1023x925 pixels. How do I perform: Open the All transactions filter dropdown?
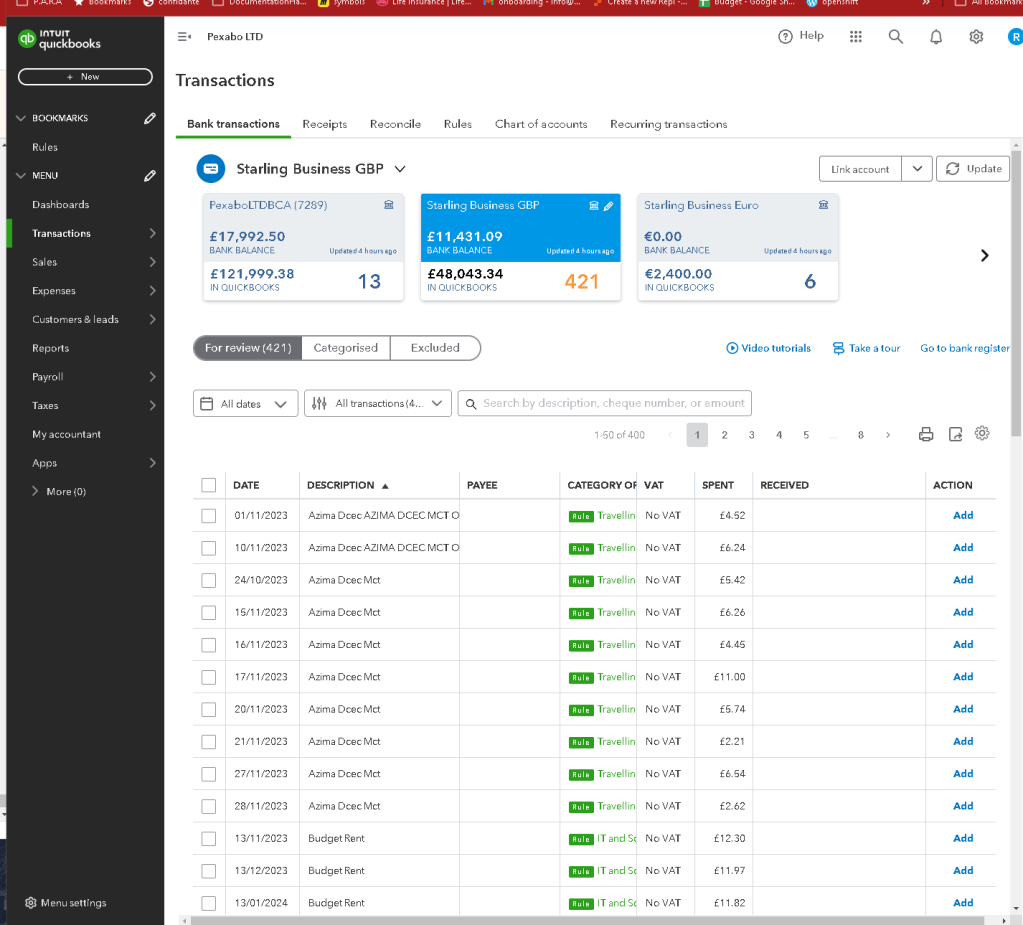coord(378,404)
